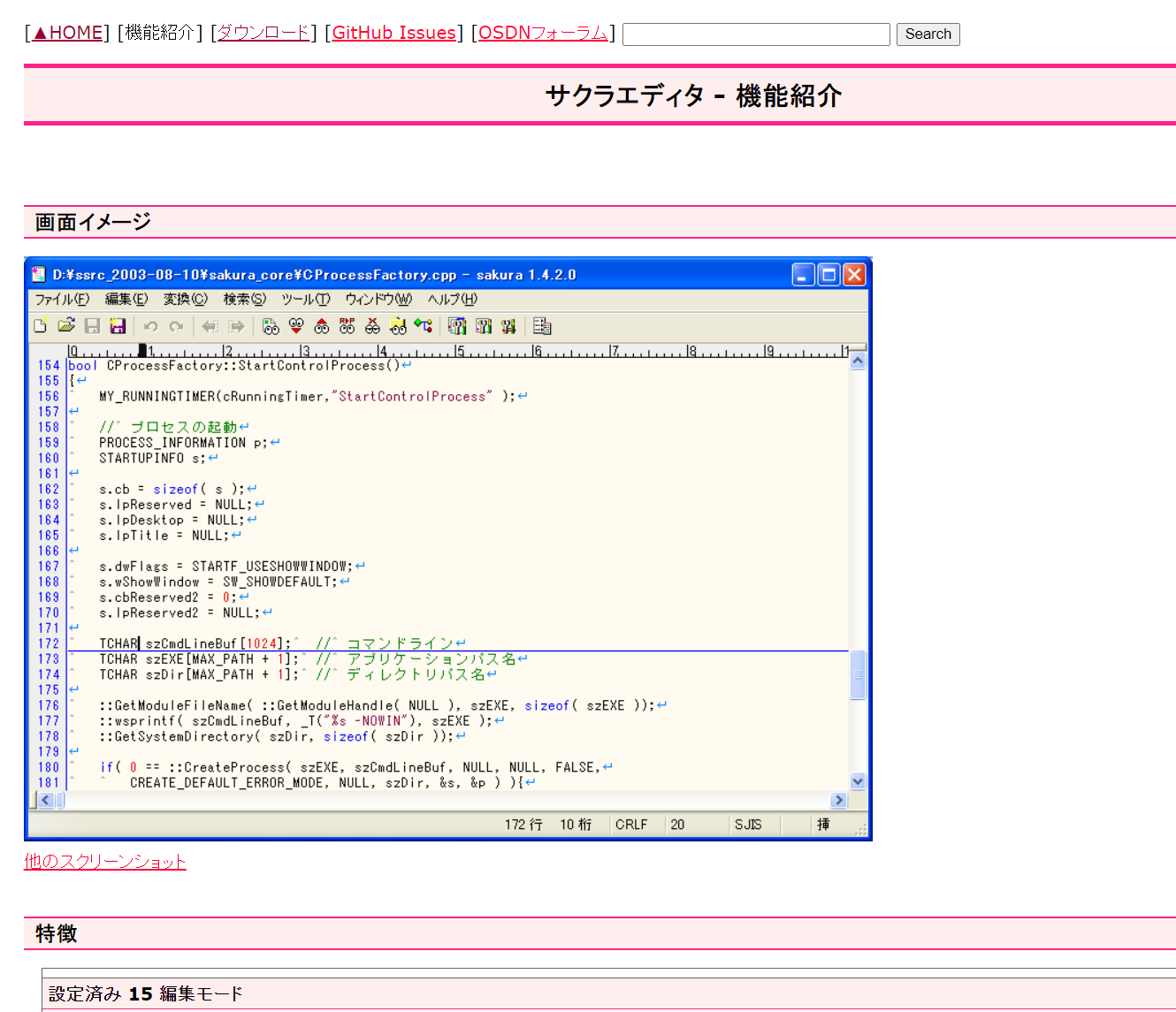1176x1012 pixels.
Task: Click the Undo arrow icon
Action: click(151, 326)
